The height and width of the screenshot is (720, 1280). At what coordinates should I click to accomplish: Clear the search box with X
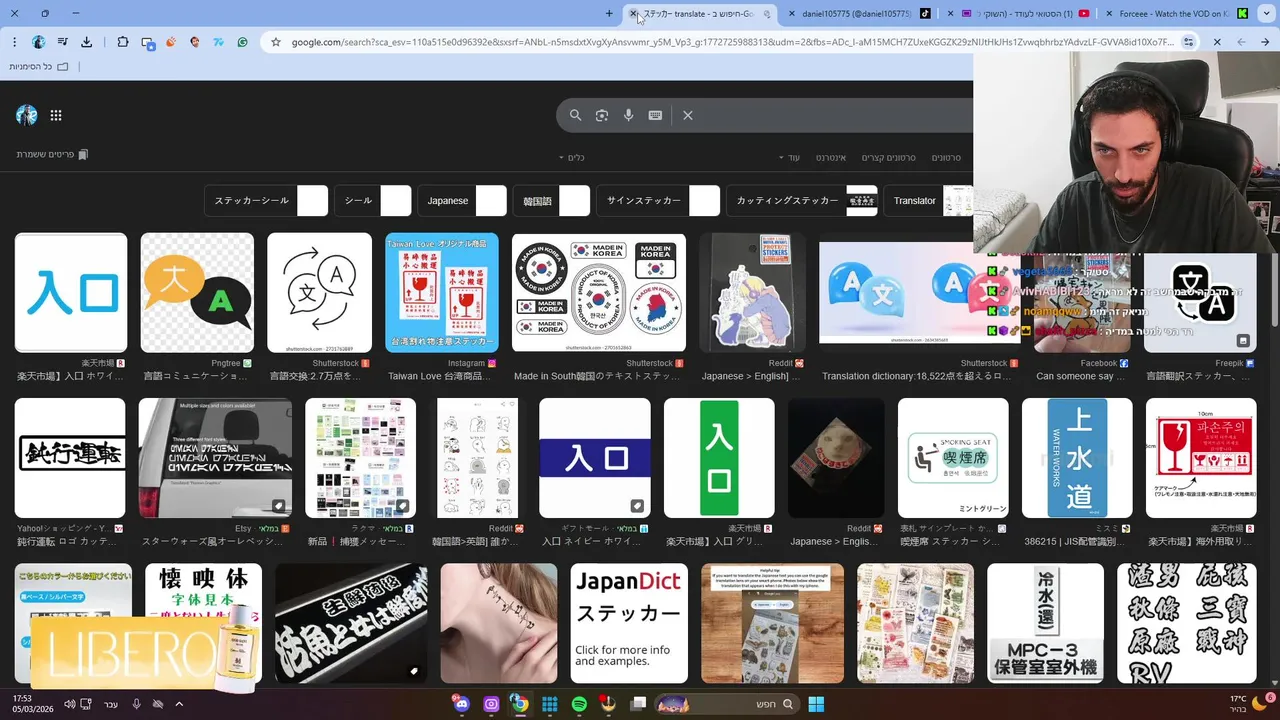coord(688,115)
